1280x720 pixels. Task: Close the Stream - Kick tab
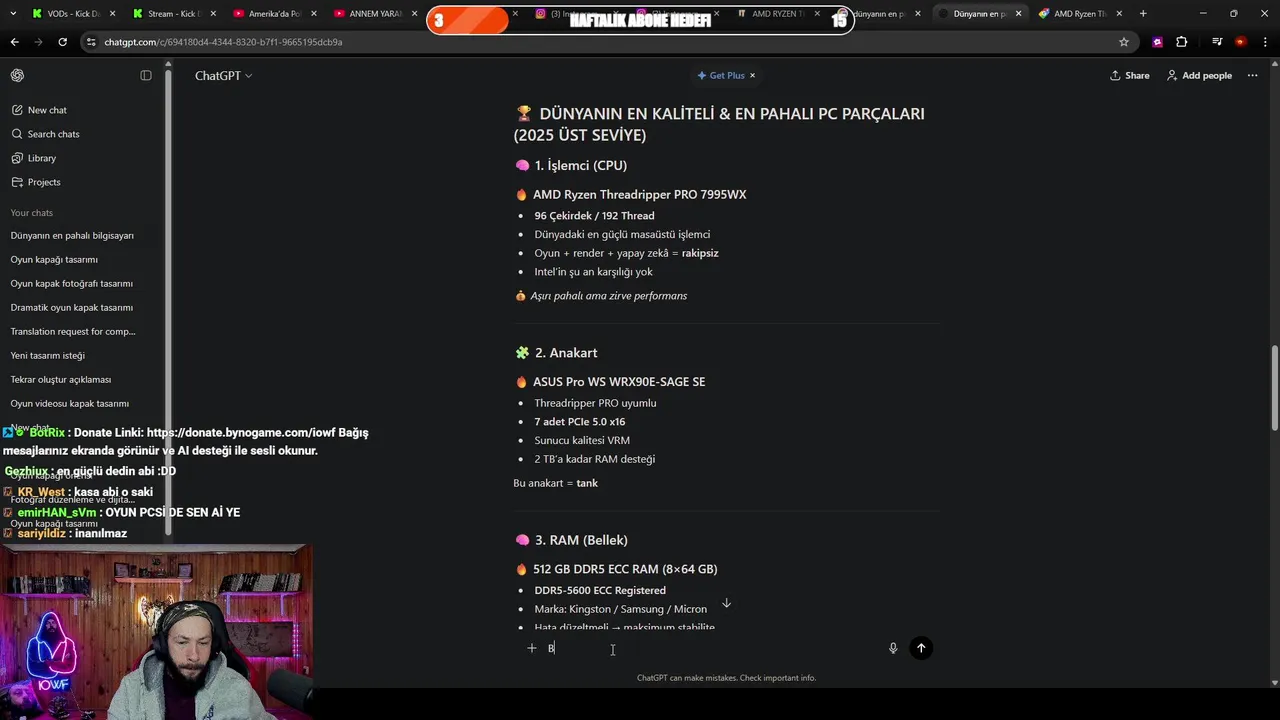point(213,14)
